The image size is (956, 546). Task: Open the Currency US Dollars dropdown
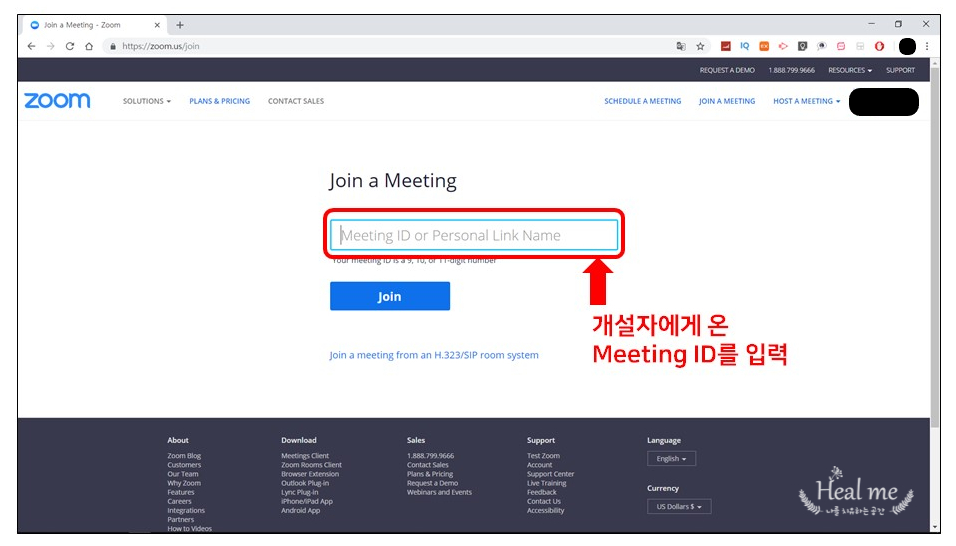[679, 506]
